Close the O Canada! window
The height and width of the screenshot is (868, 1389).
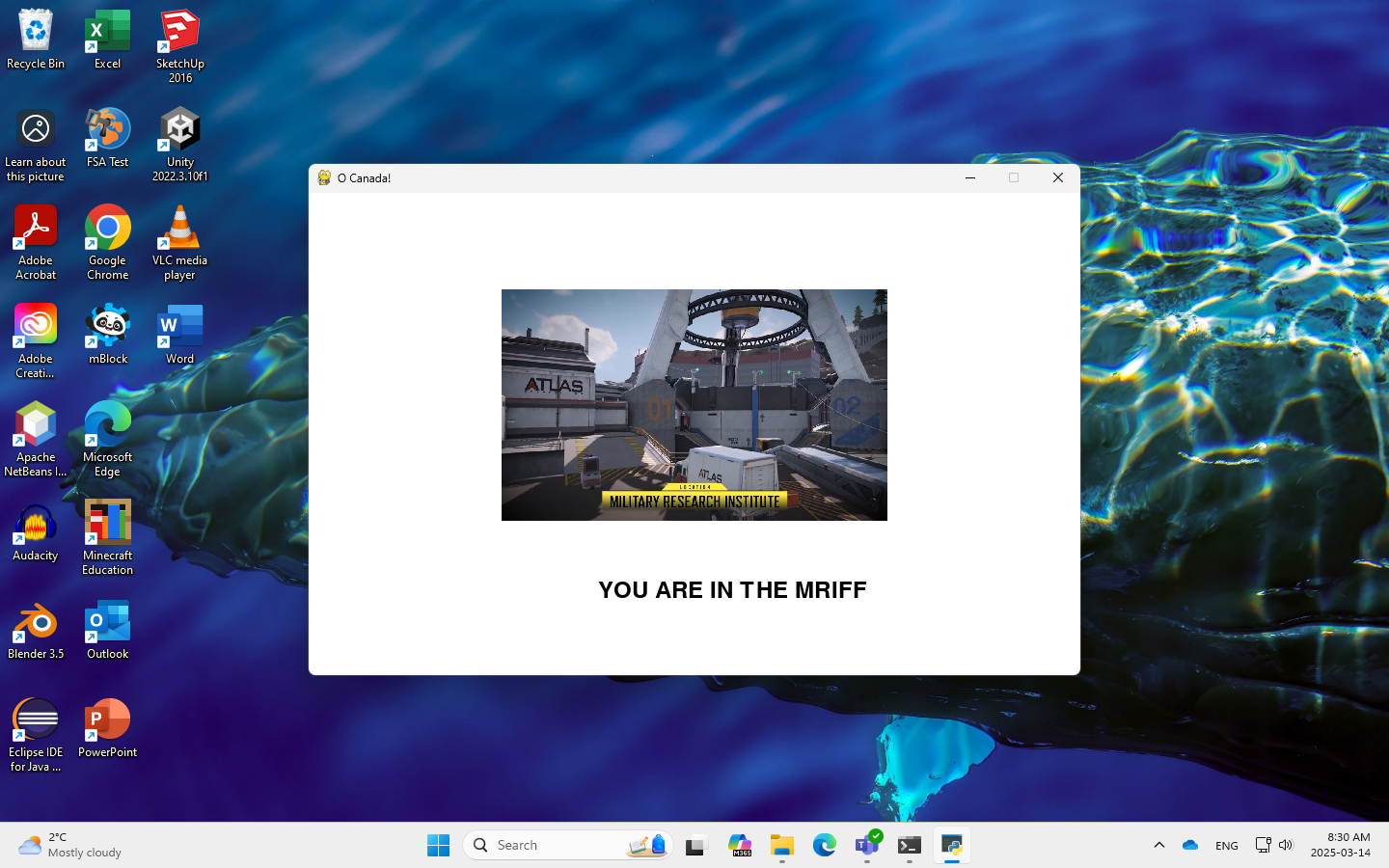pos(1058,177)
